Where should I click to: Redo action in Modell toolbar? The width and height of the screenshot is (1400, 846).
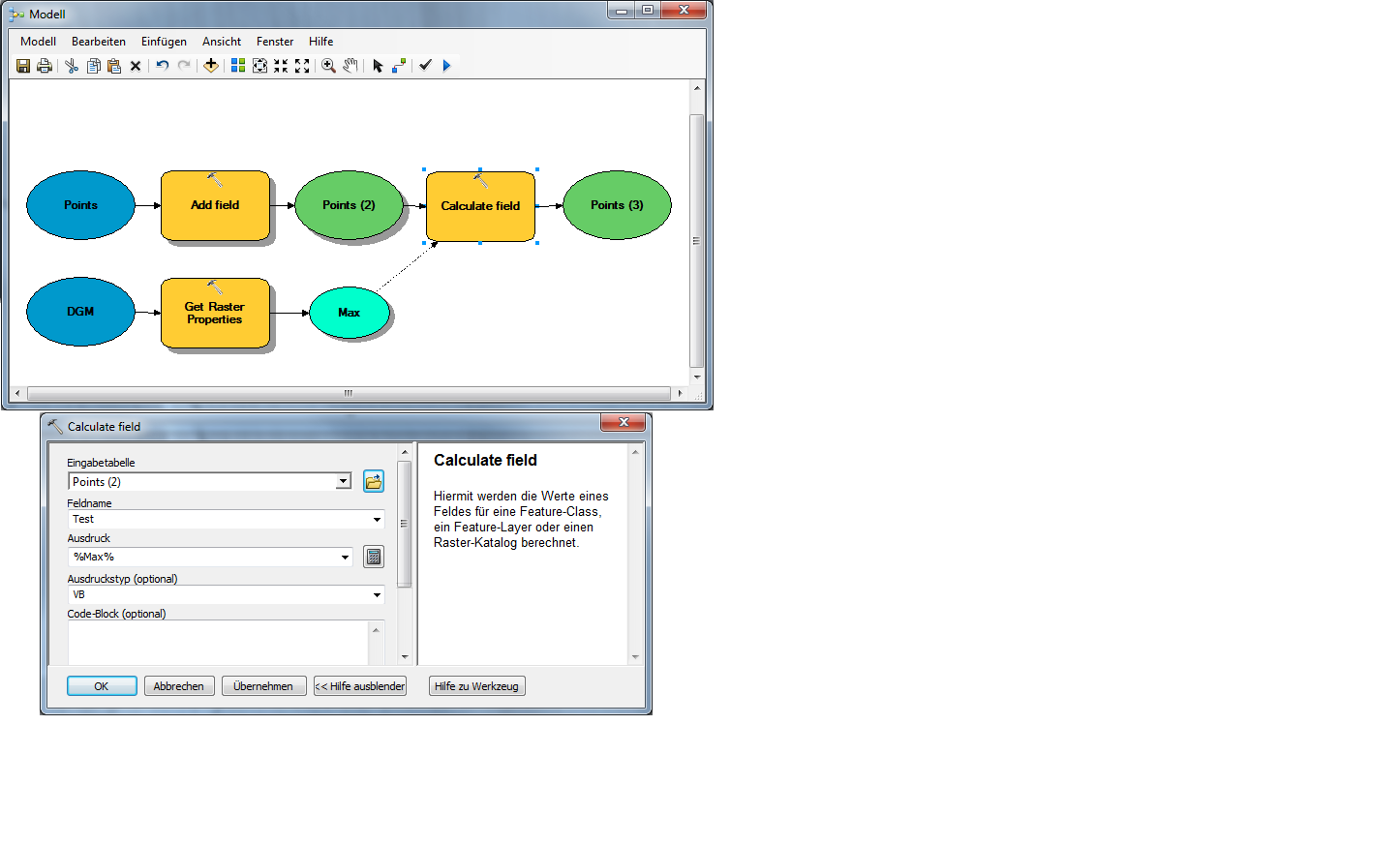tap(184, 66)
